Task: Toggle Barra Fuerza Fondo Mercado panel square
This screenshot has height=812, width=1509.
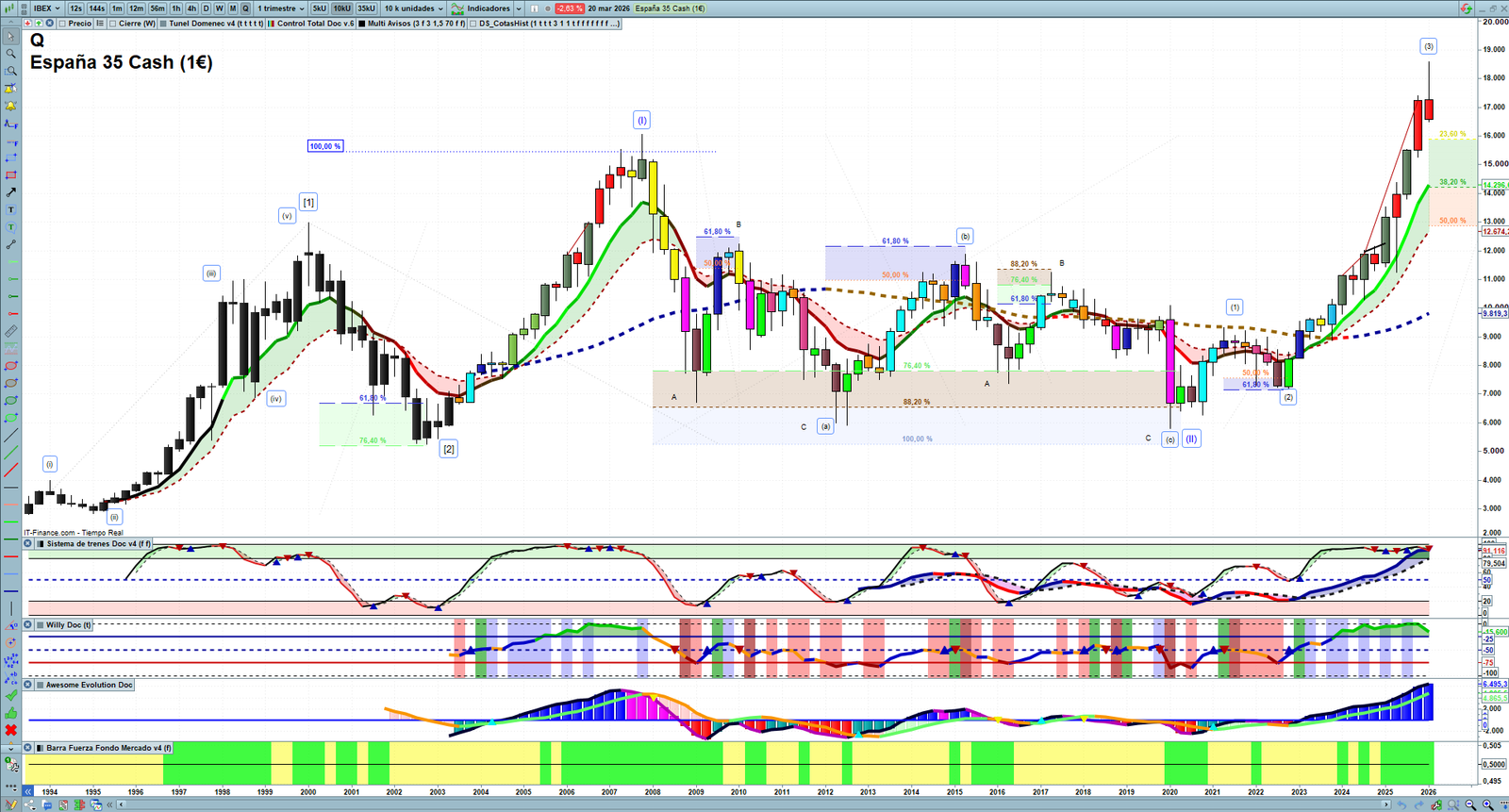Action: tap(40, 748)
